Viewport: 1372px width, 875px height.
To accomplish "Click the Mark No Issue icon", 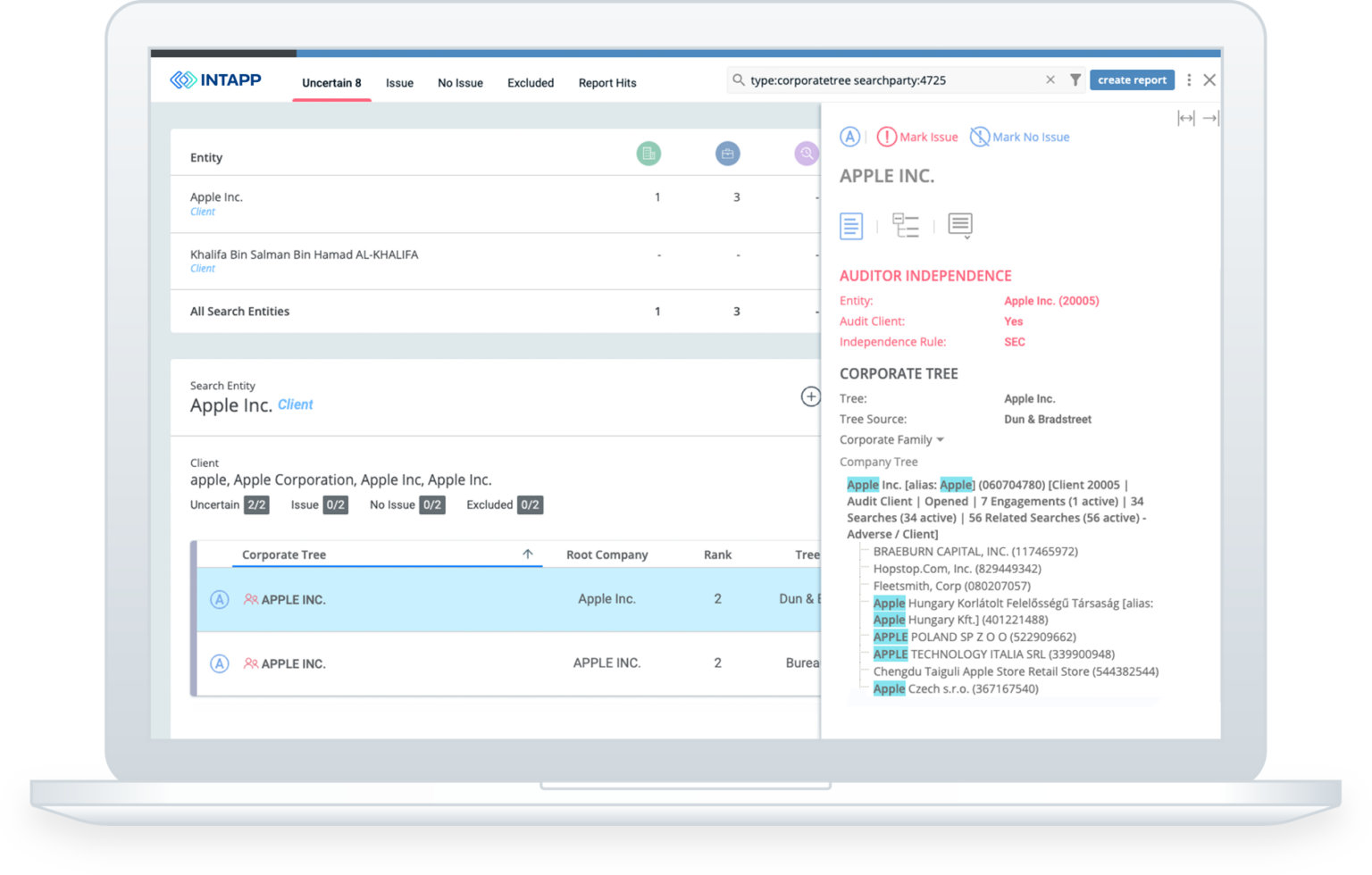I will click(x=980, y=137).
